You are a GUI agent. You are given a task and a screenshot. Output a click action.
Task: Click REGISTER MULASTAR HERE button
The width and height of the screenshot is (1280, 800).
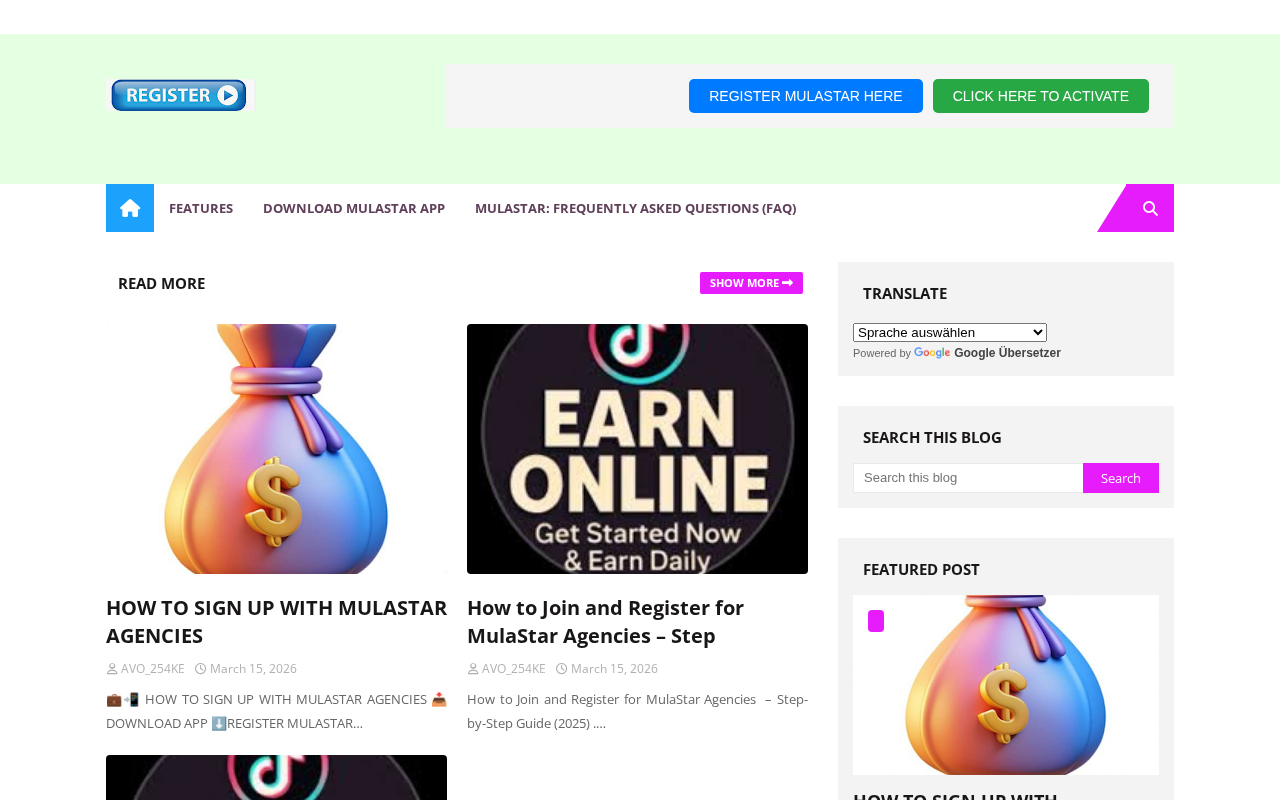pos(806,96)
